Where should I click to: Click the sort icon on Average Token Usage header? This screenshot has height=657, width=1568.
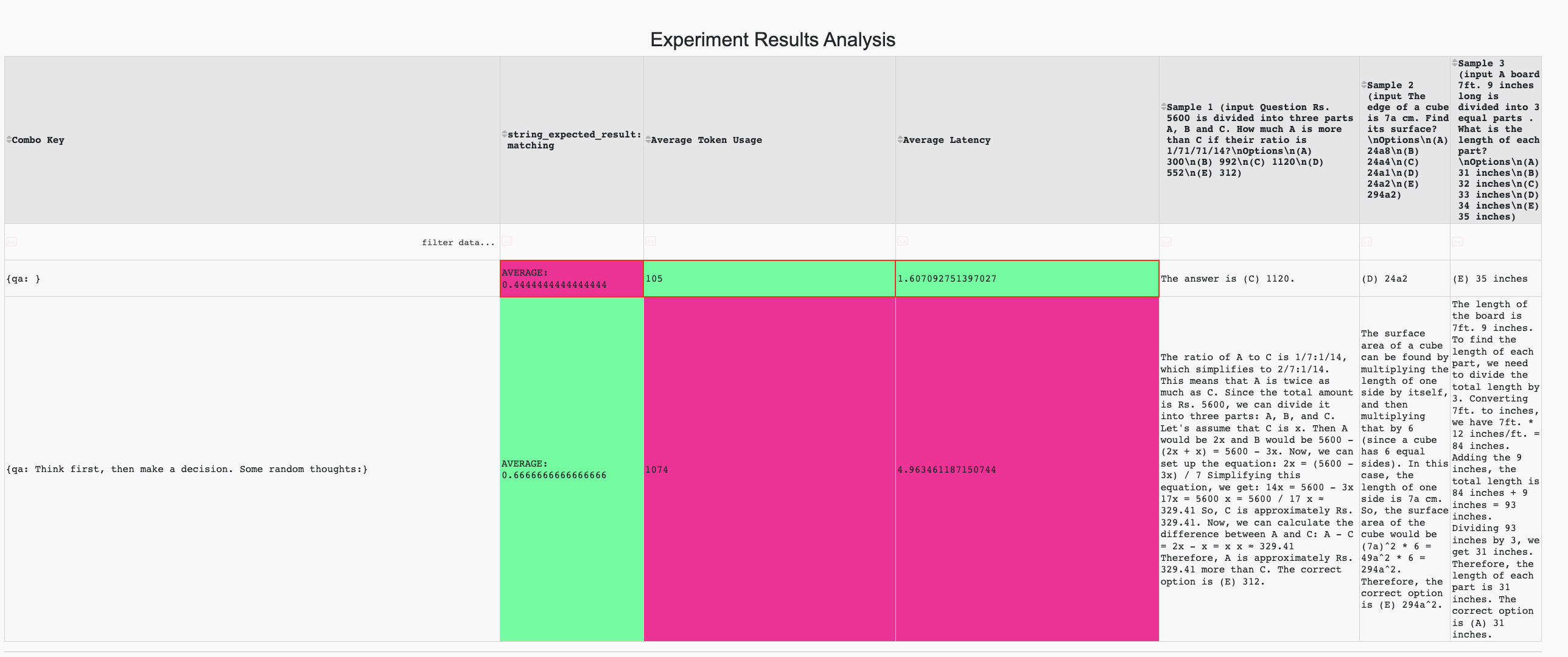(648, 140)
